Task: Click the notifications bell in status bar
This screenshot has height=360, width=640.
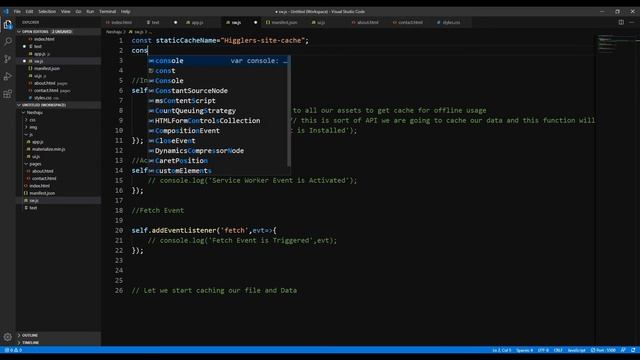Action: [633, 350]
